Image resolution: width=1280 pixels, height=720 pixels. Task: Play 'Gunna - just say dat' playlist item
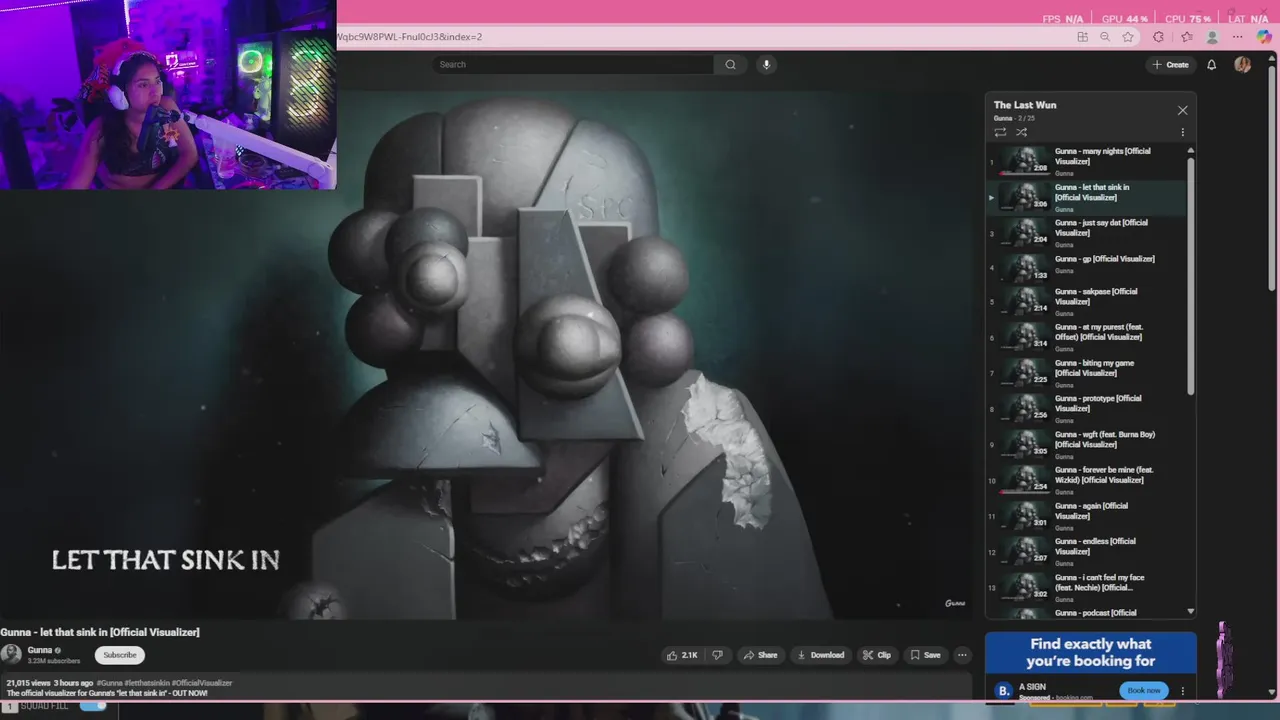[x=1088, y=232]
